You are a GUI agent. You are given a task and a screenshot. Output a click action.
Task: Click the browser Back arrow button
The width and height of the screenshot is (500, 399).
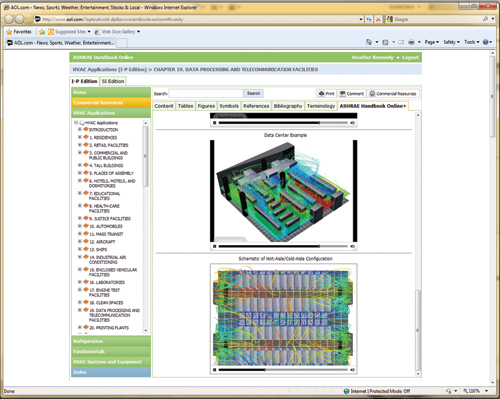[x=9, y=19]
